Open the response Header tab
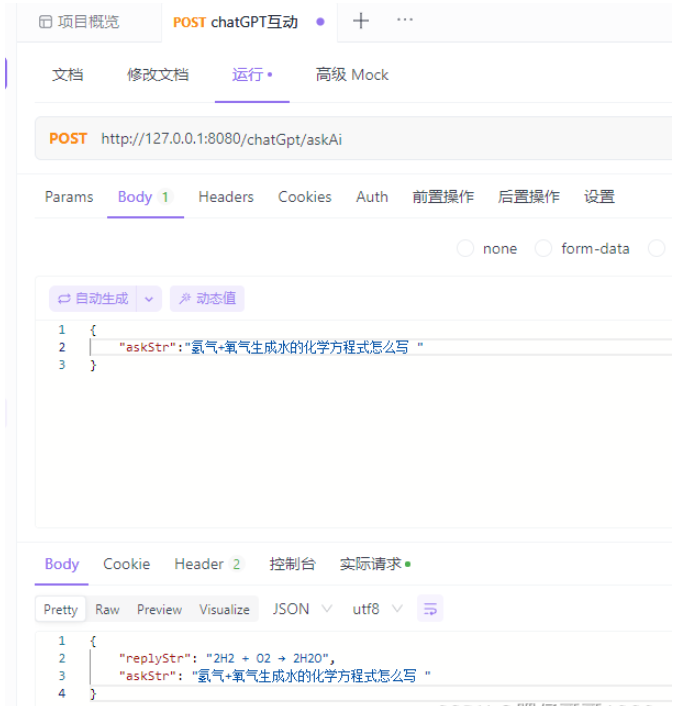674x706 pixels. [x=209, y=564]
